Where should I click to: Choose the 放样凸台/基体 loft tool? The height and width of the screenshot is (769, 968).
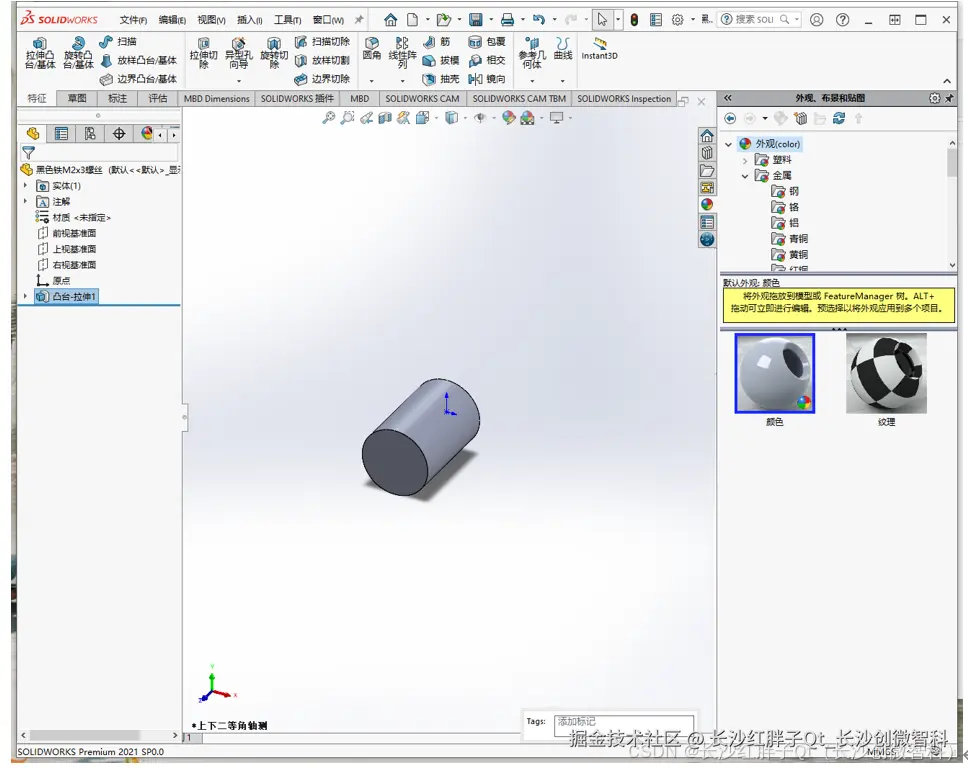[138, 60]
